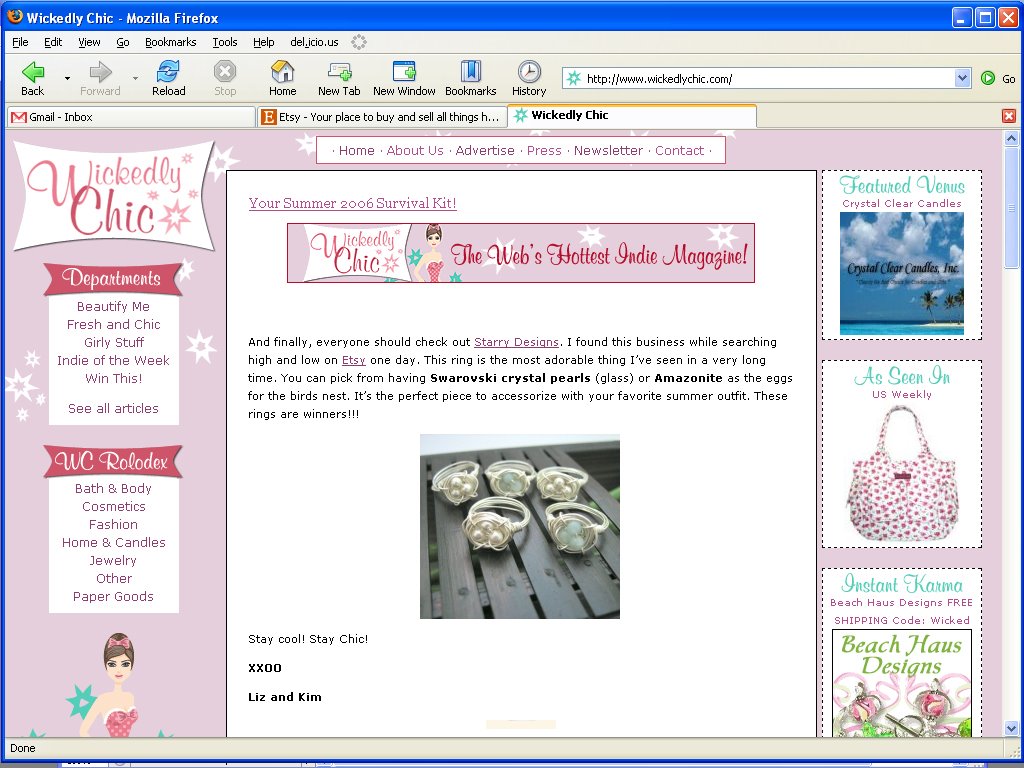Open the Newsletter link

pyautogui.click(x=609, y=150)
